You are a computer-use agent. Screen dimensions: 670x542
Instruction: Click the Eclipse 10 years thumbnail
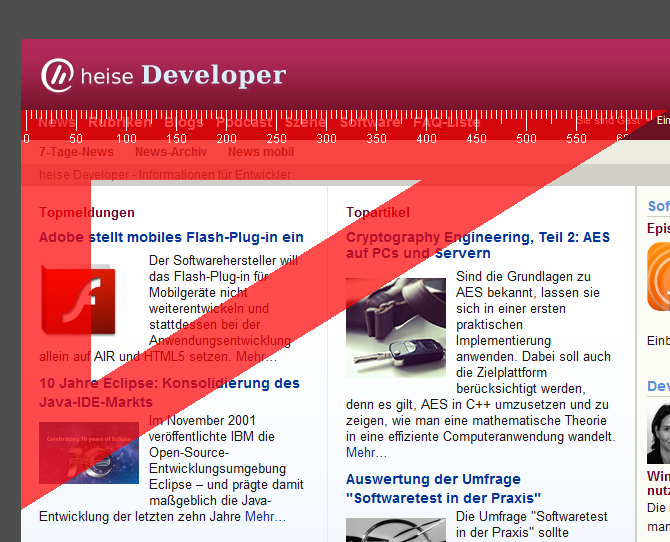pos(89,453)
